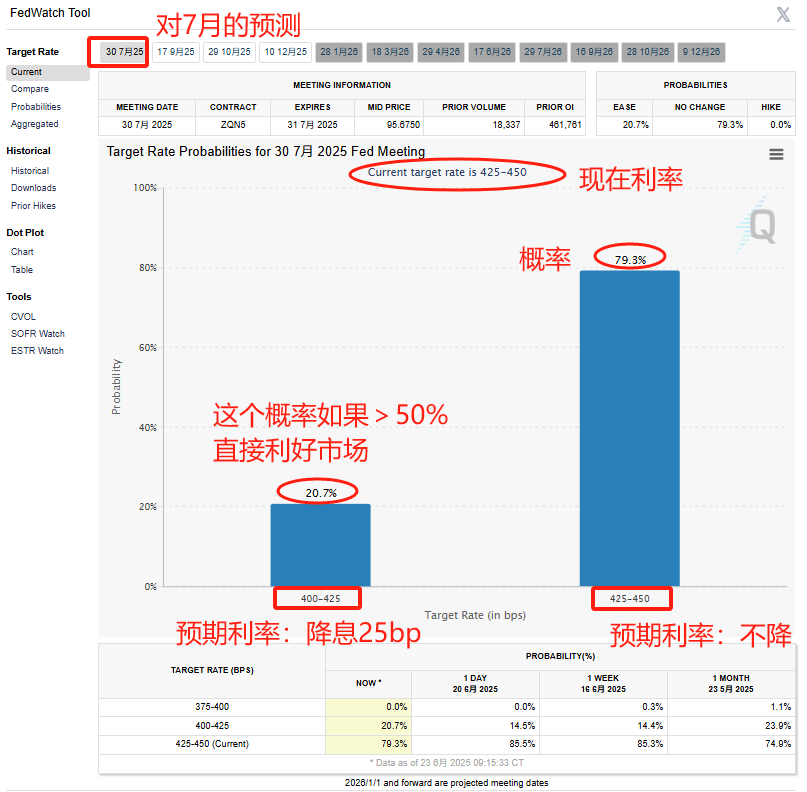Screen dimensions: 807x792
Task: Click the HIKE 0.0% cell
Action: tap(771, 125)
